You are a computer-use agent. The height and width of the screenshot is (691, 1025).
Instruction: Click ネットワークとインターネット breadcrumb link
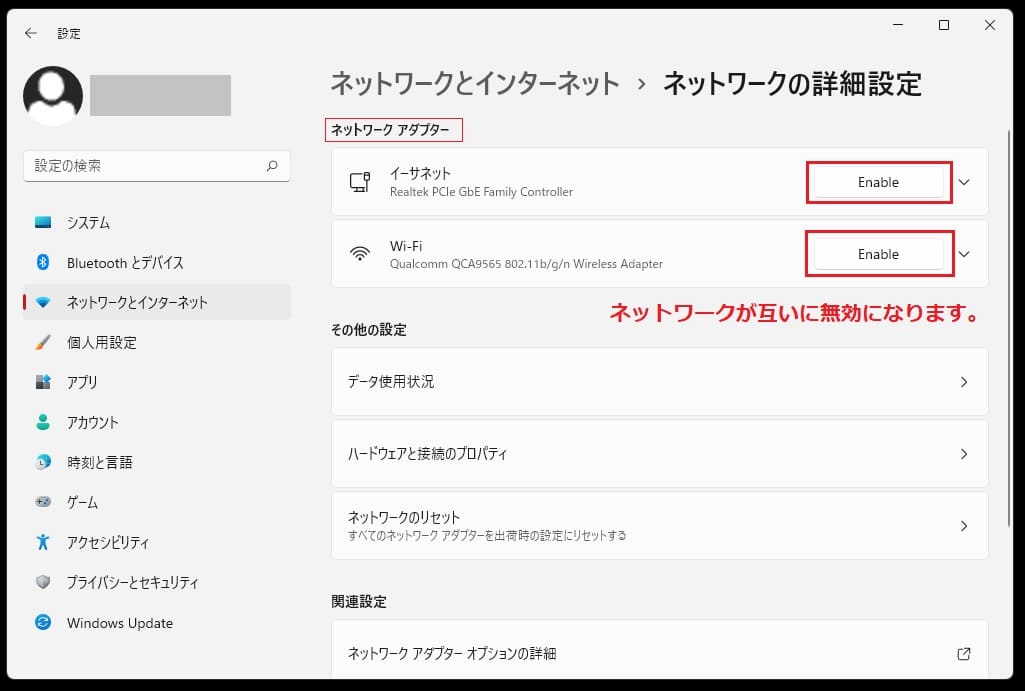tap(475, 84)
